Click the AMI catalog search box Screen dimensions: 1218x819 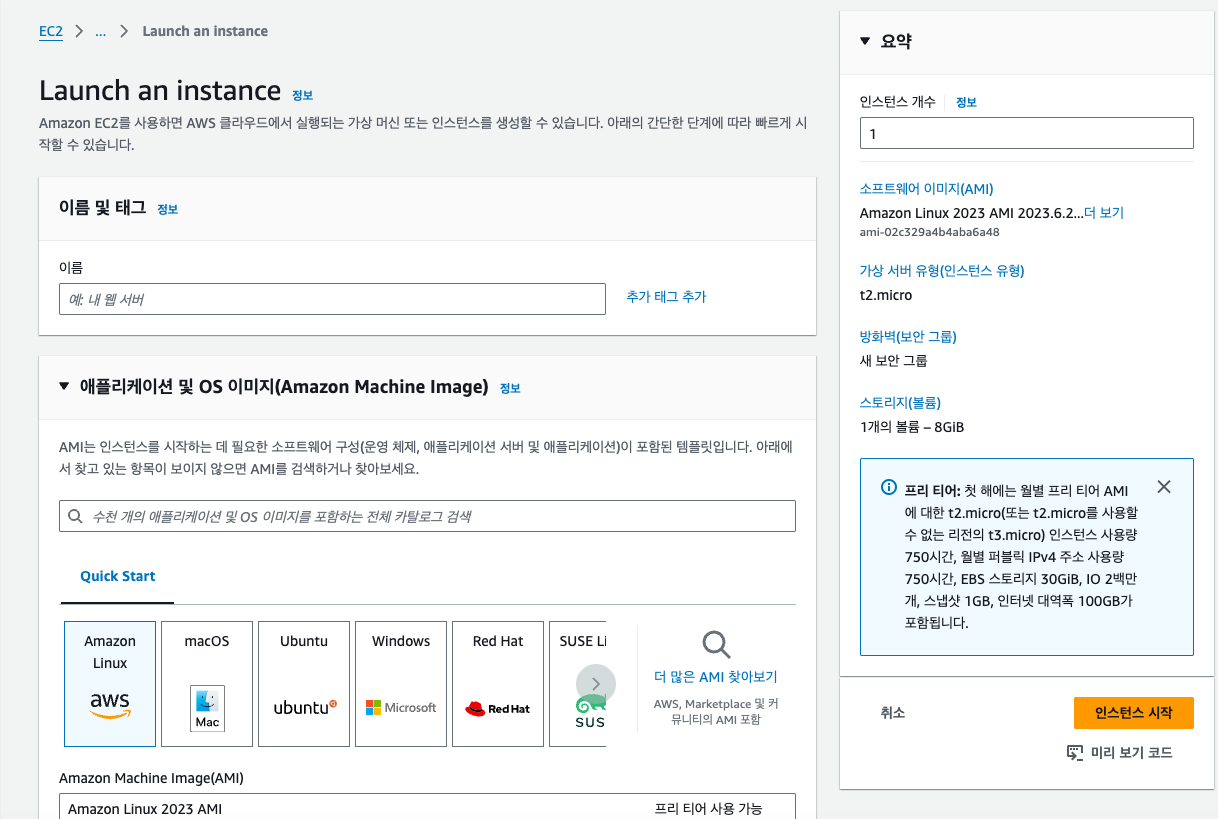tap(427, 516)
